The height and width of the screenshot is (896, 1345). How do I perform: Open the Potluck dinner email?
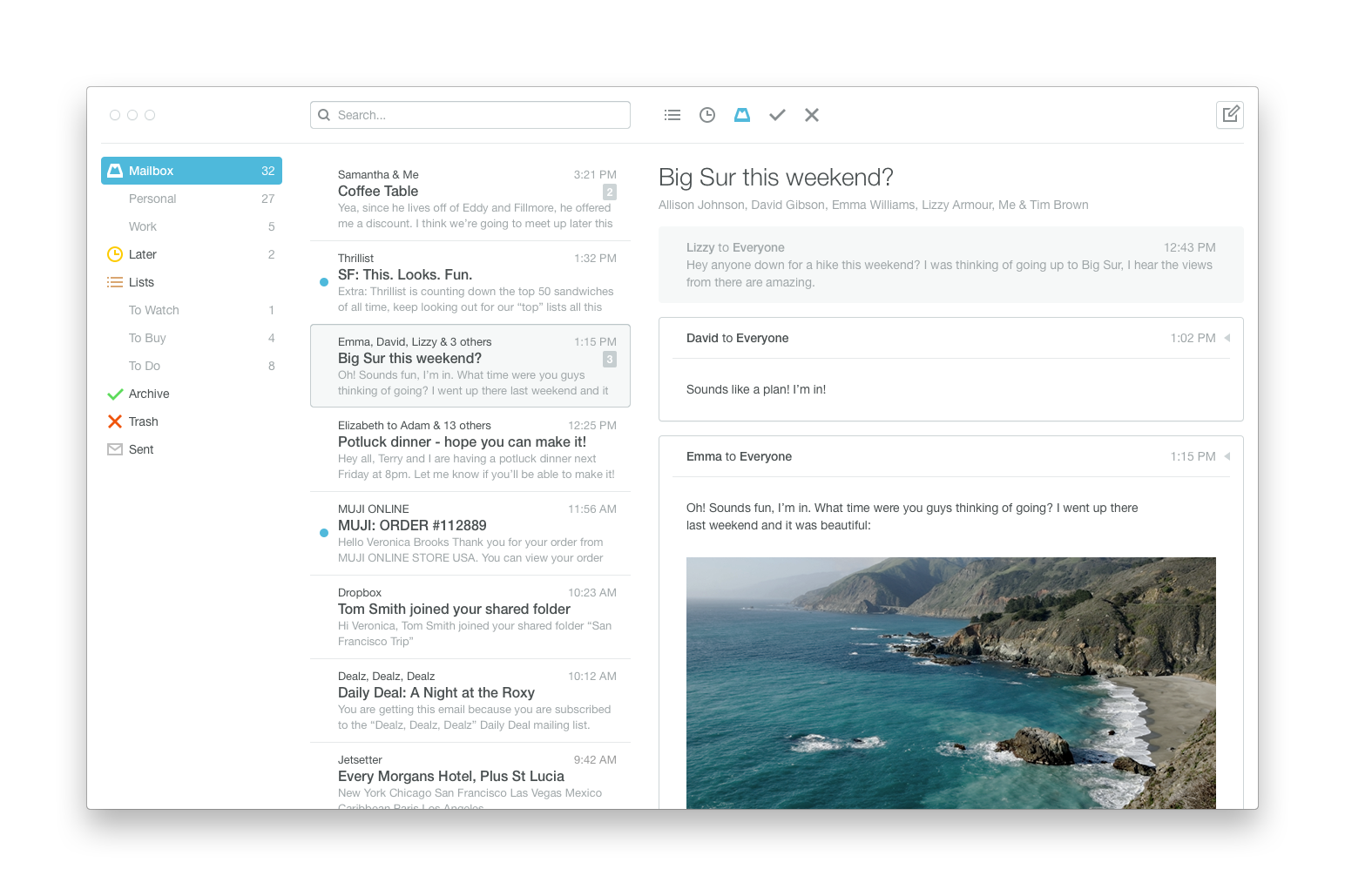click(470, 449)
